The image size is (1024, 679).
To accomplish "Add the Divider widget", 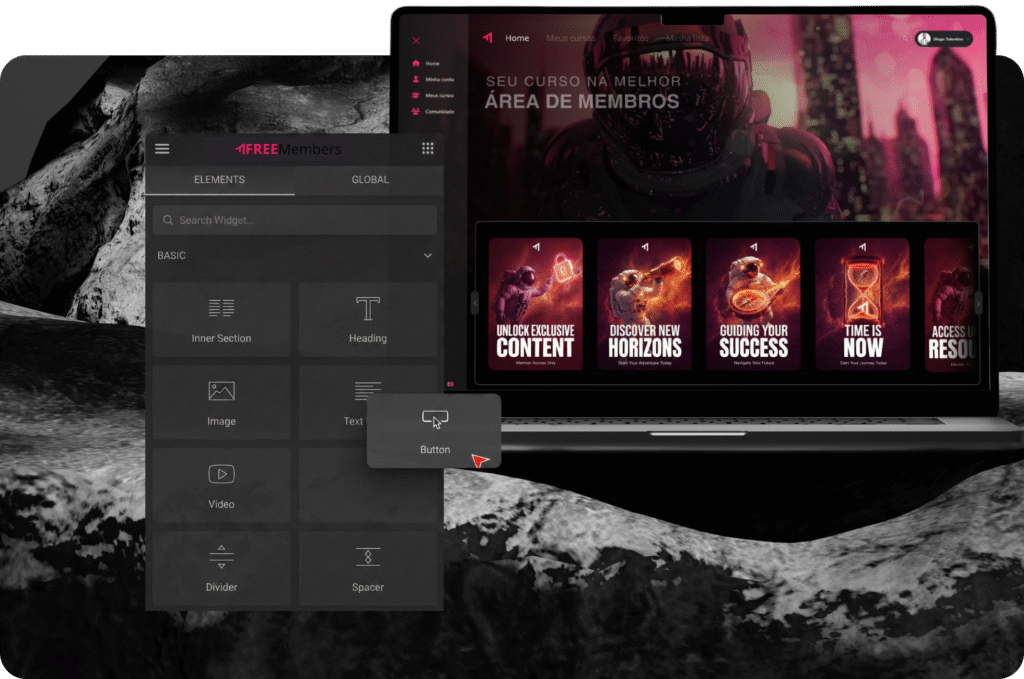I will click(x=221, y=568).
